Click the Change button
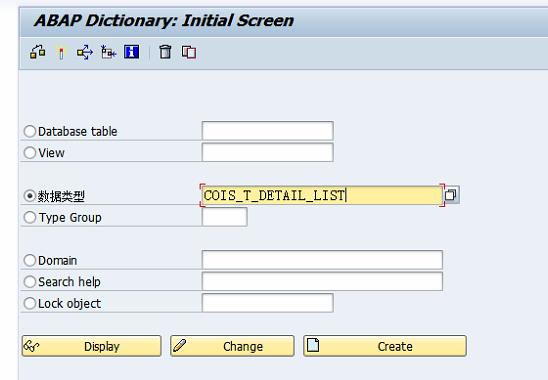The width and height of the screenshot is (548, 380). point(232,346)
